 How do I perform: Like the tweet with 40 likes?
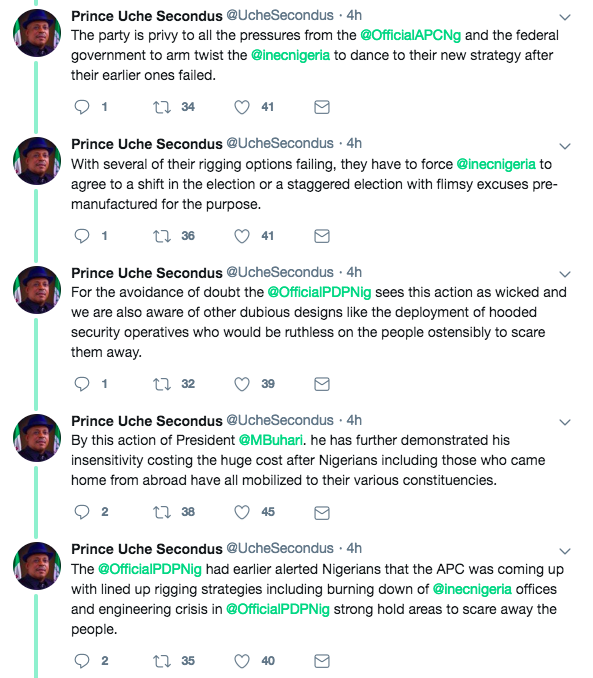[242, 661]
